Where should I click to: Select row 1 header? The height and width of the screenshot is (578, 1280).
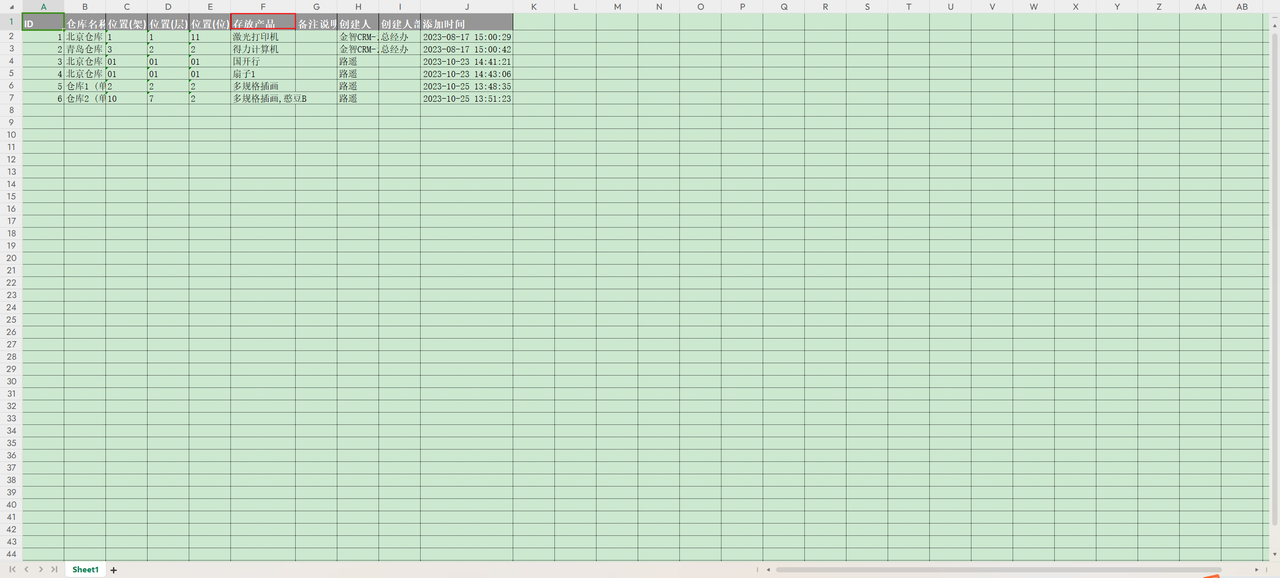click(11, 21)
